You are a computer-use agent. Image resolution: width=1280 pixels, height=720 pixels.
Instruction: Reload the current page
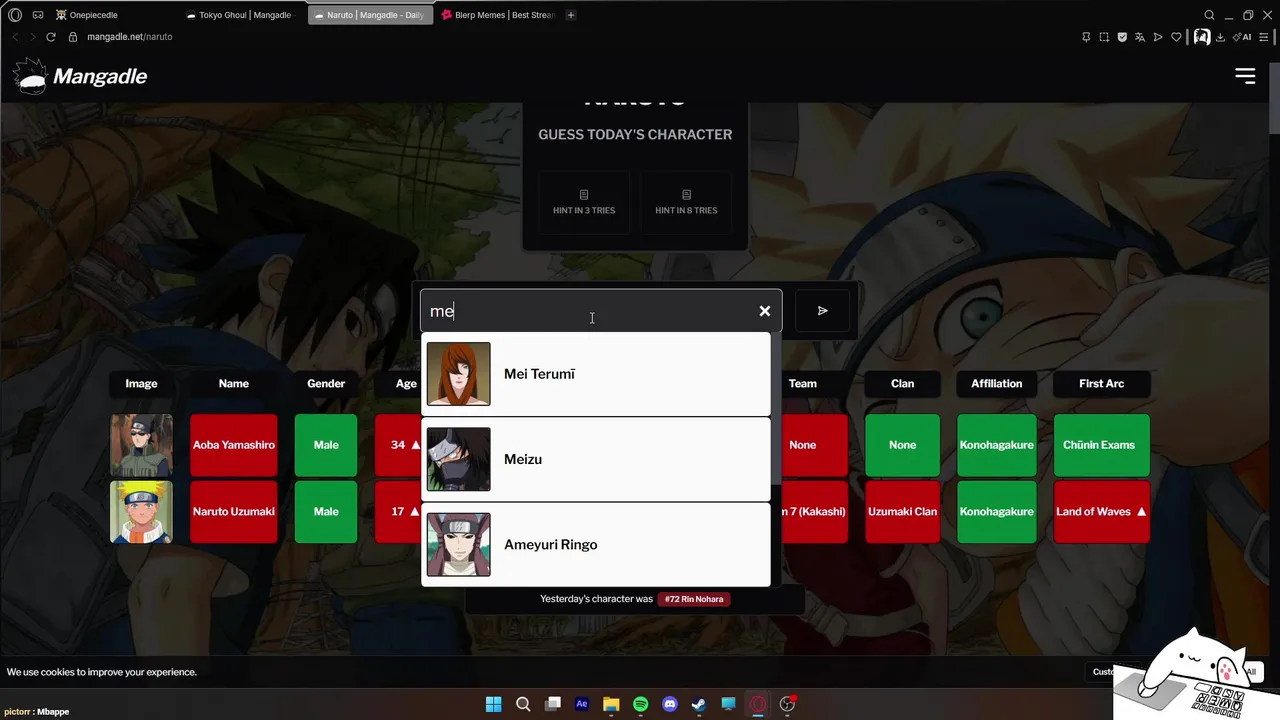tap(51, 37)
